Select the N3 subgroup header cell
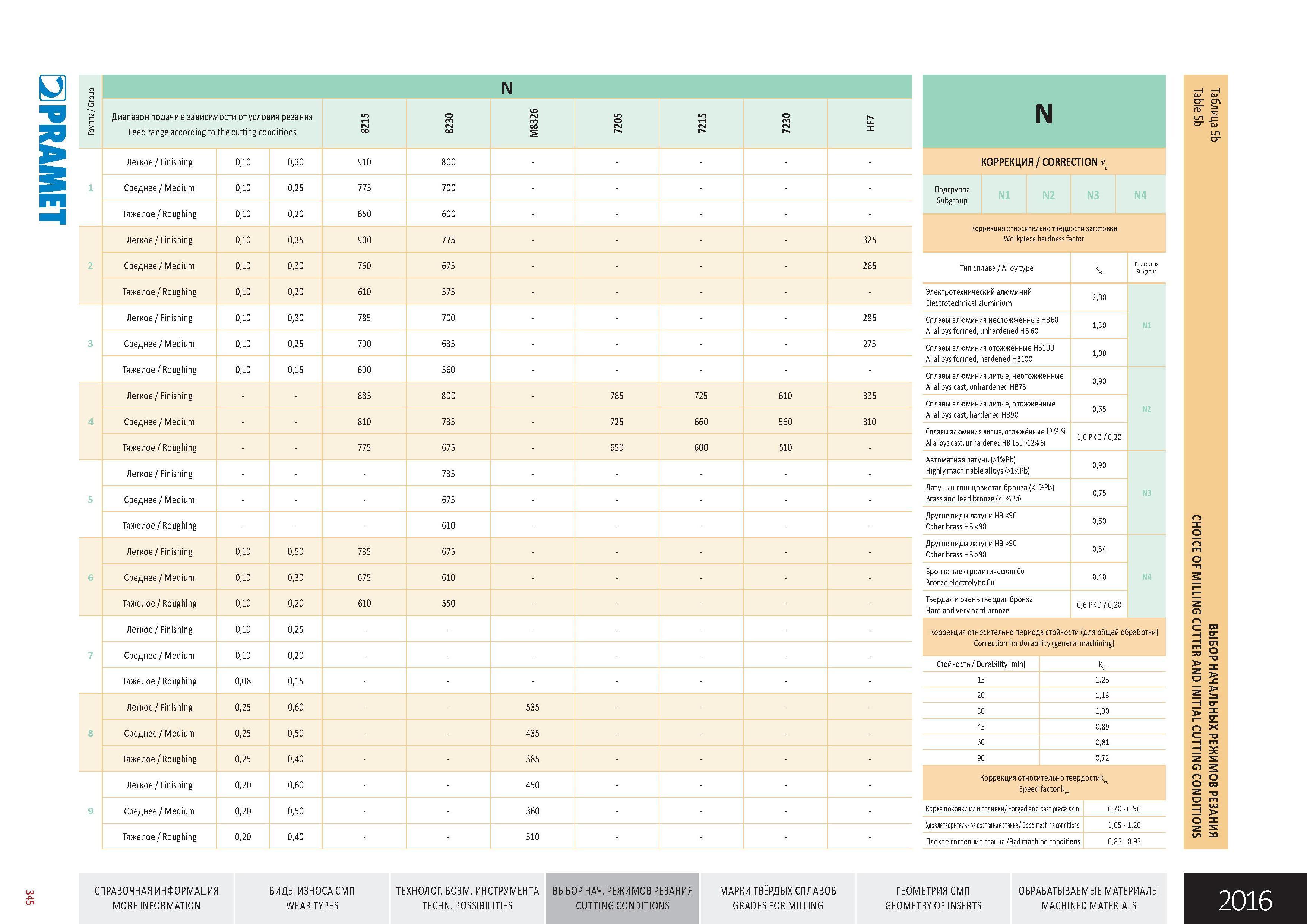This screenshot has width=1307, height=924. (x=1093, y=195)
